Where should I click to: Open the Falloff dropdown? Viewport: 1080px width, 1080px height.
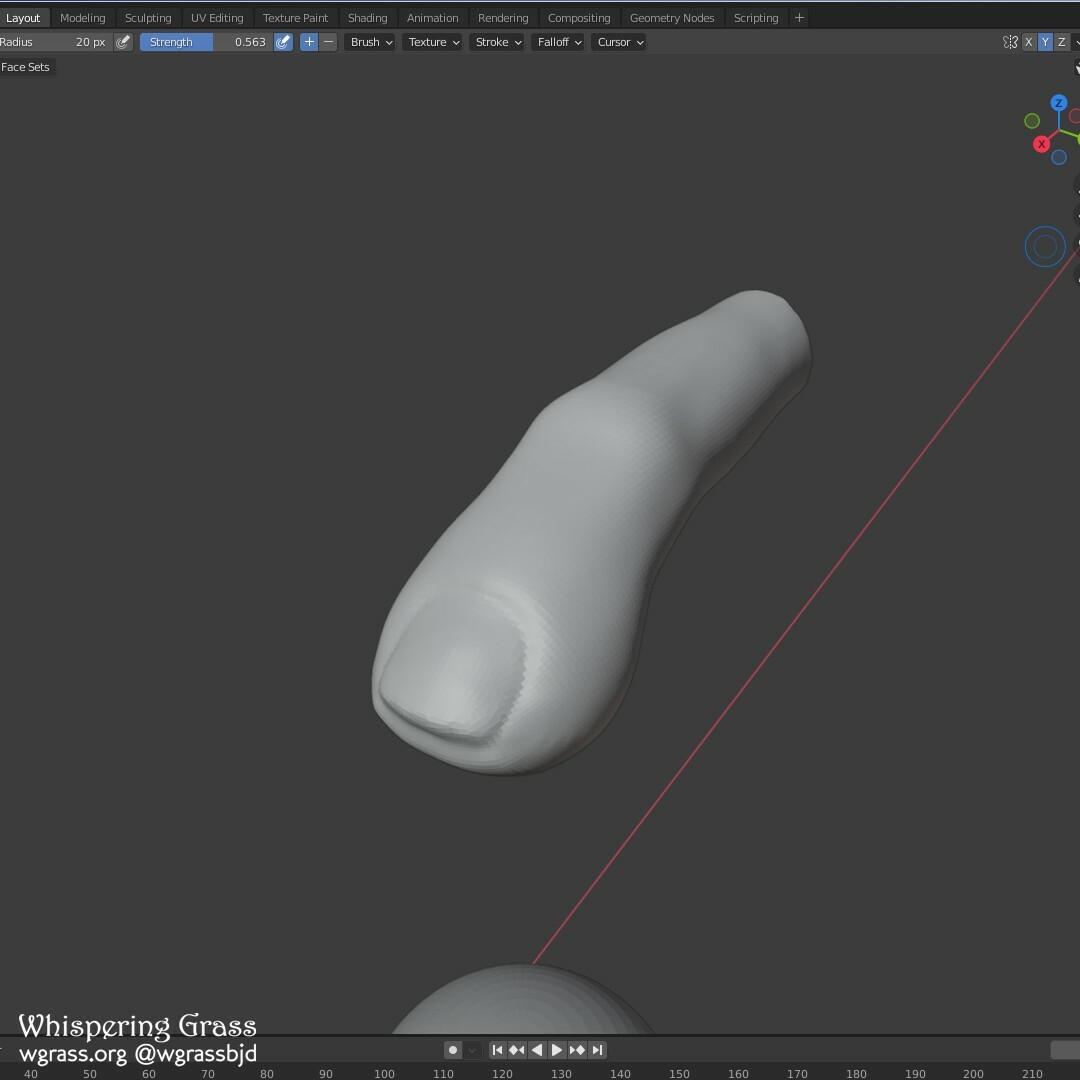pos(559,42)
